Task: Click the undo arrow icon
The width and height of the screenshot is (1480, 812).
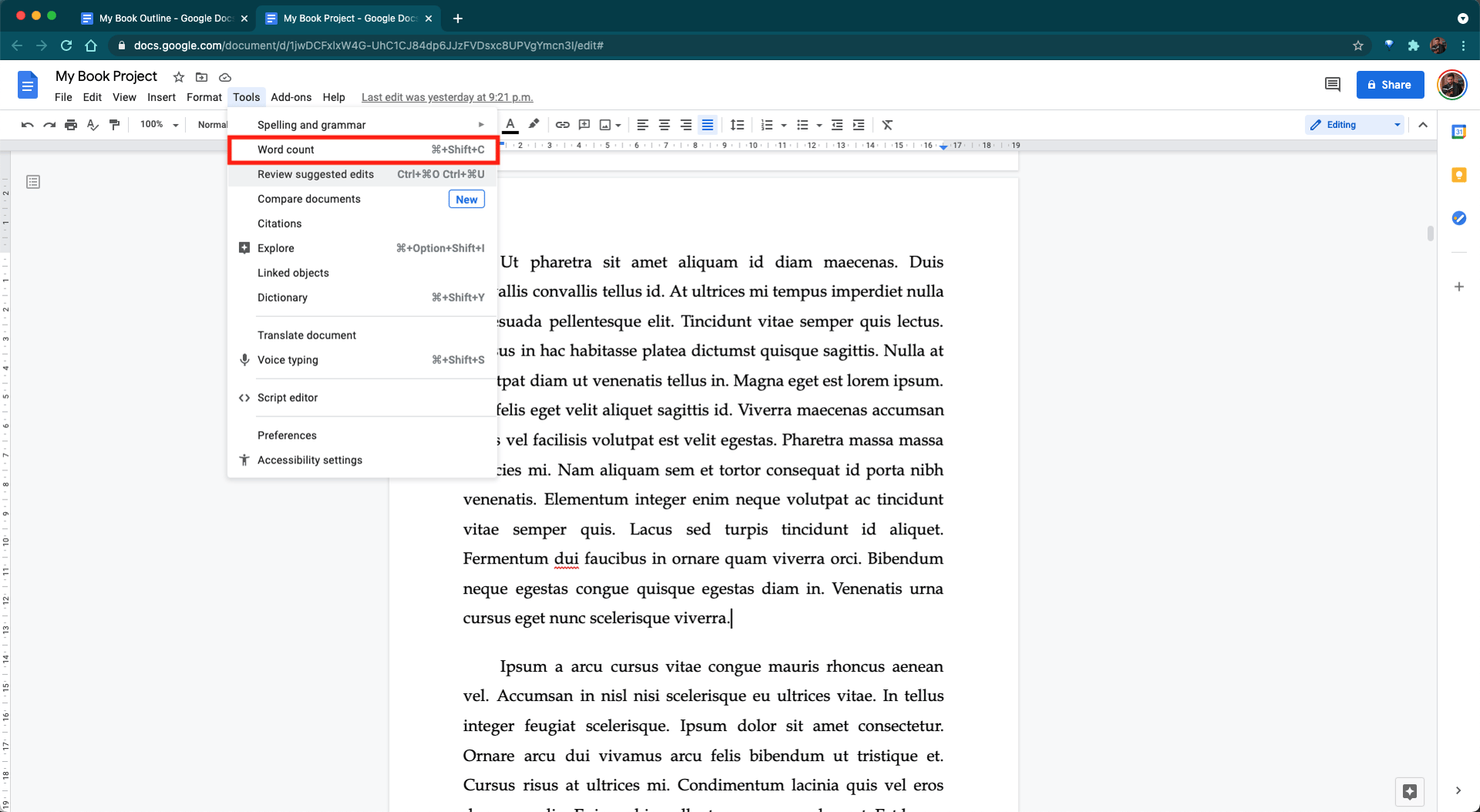Action: tap(28, 125)
